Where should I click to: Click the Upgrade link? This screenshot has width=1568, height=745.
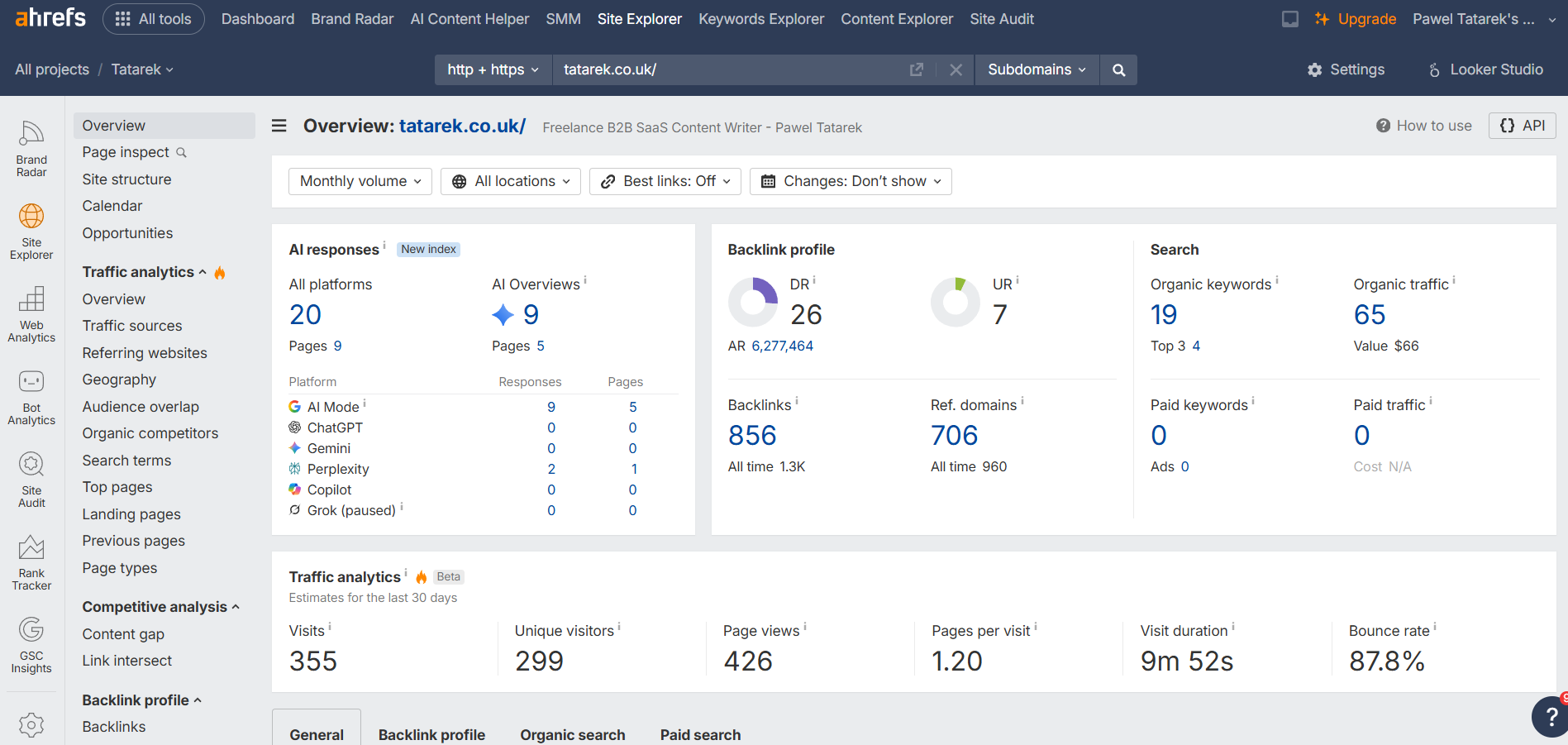(x=1356, y=19)
